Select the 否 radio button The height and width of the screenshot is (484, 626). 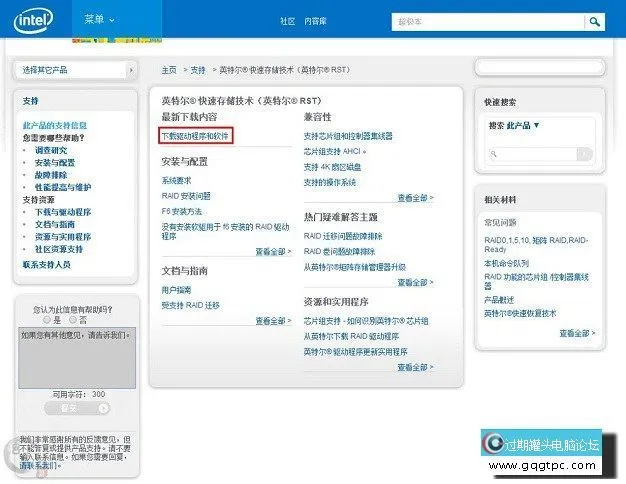click(75, 320)
